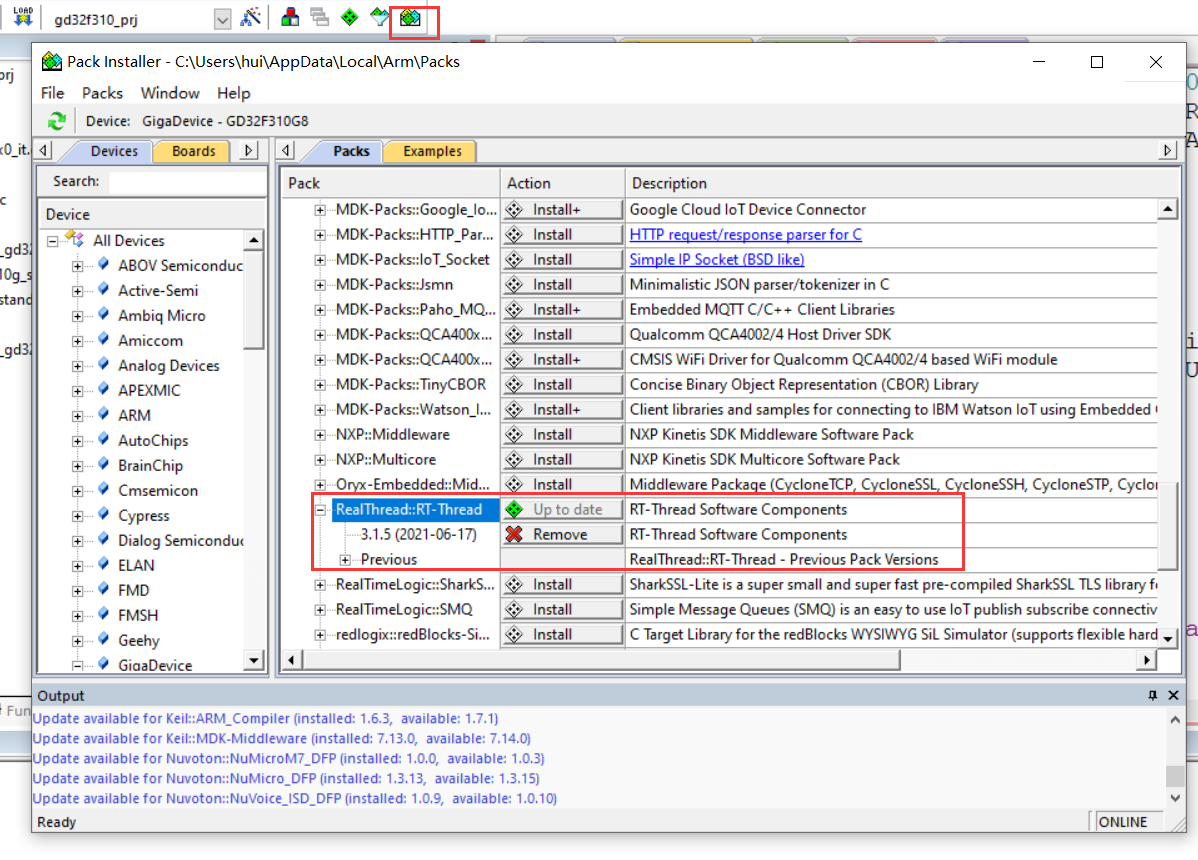Screen dimensions: 1198x860
Task: Open the Packs menu
Action: (x=102, y=93)
